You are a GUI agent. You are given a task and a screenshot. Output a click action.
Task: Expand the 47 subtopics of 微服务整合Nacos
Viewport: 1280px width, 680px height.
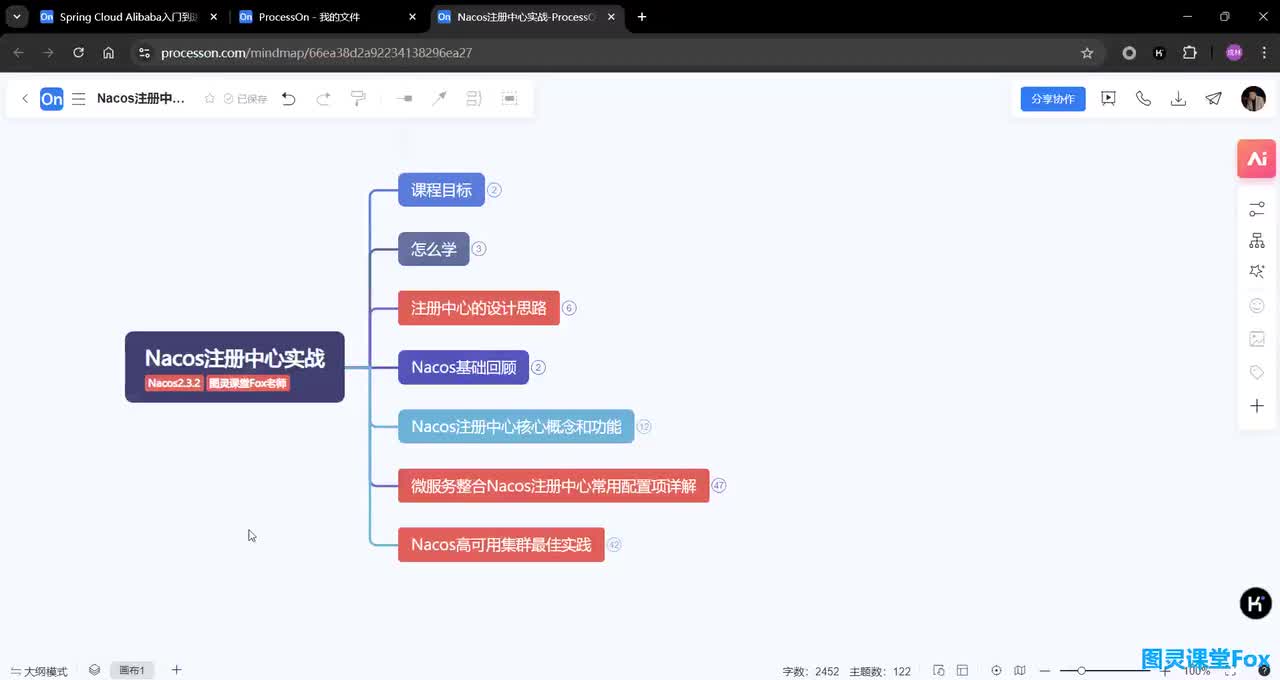click(719, 486)
